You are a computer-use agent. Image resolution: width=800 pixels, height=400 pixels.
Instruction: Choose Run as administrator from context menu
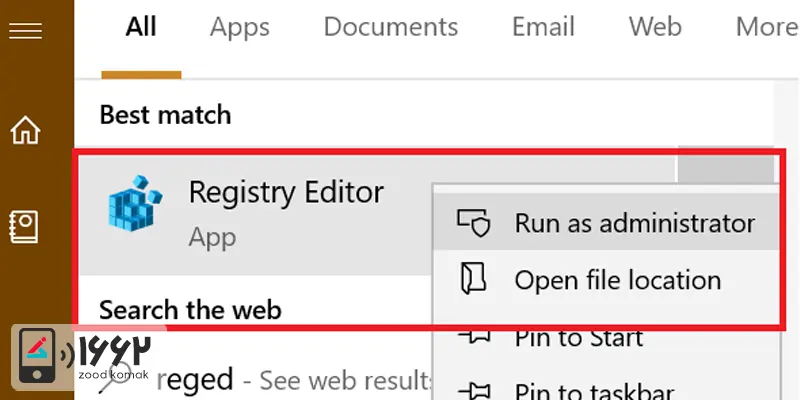click(634, 222)
